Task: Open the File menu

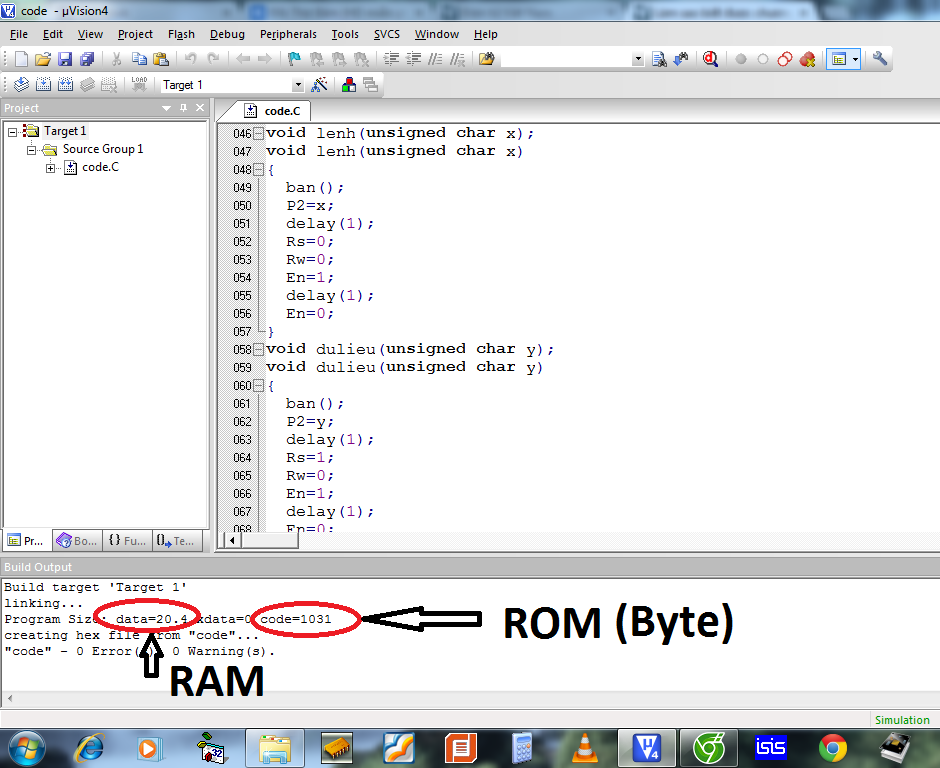Action: [x=19, y=34]
